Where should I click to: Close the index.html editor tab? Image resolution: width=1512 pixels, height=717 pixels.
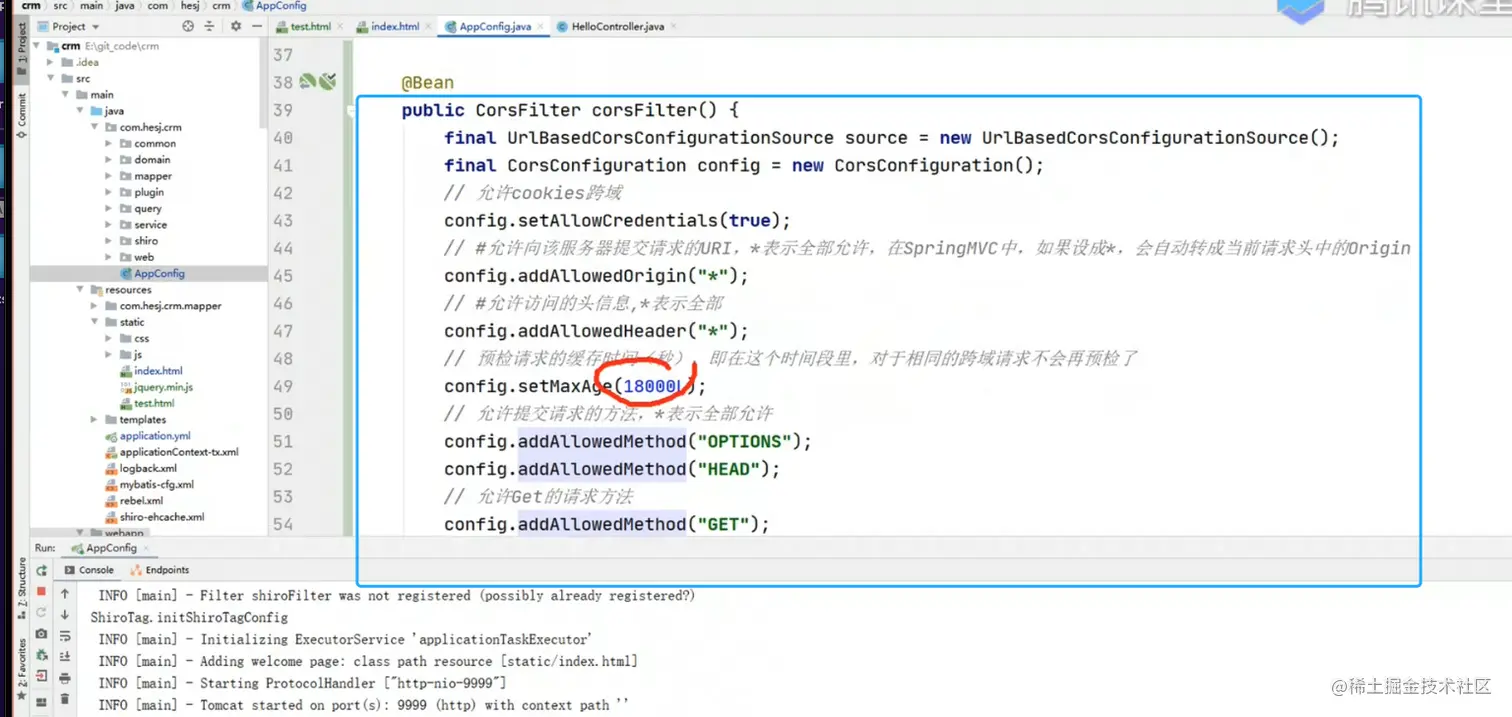pyautogui.click(x=429, y=27)
